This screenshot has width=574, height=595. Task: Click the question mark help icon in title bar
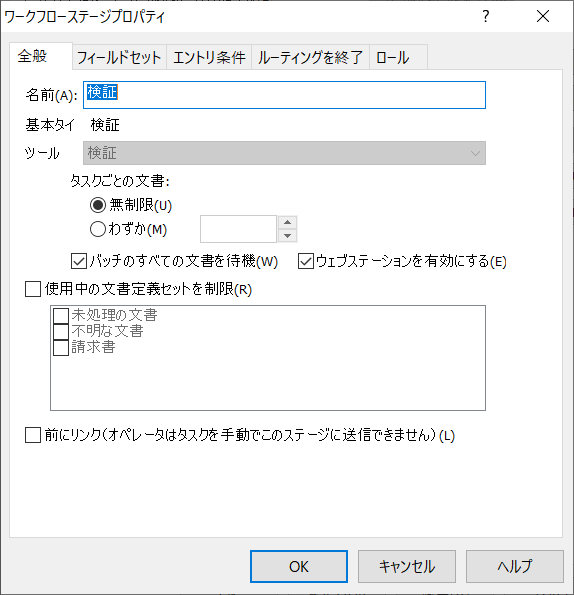tap(486, 16)
